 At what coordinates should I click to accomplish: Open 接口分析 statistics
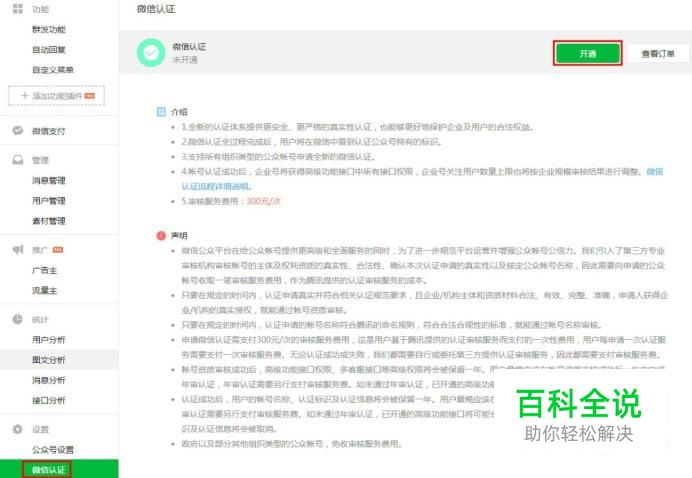pyautogui.click(x=49, y=400)
